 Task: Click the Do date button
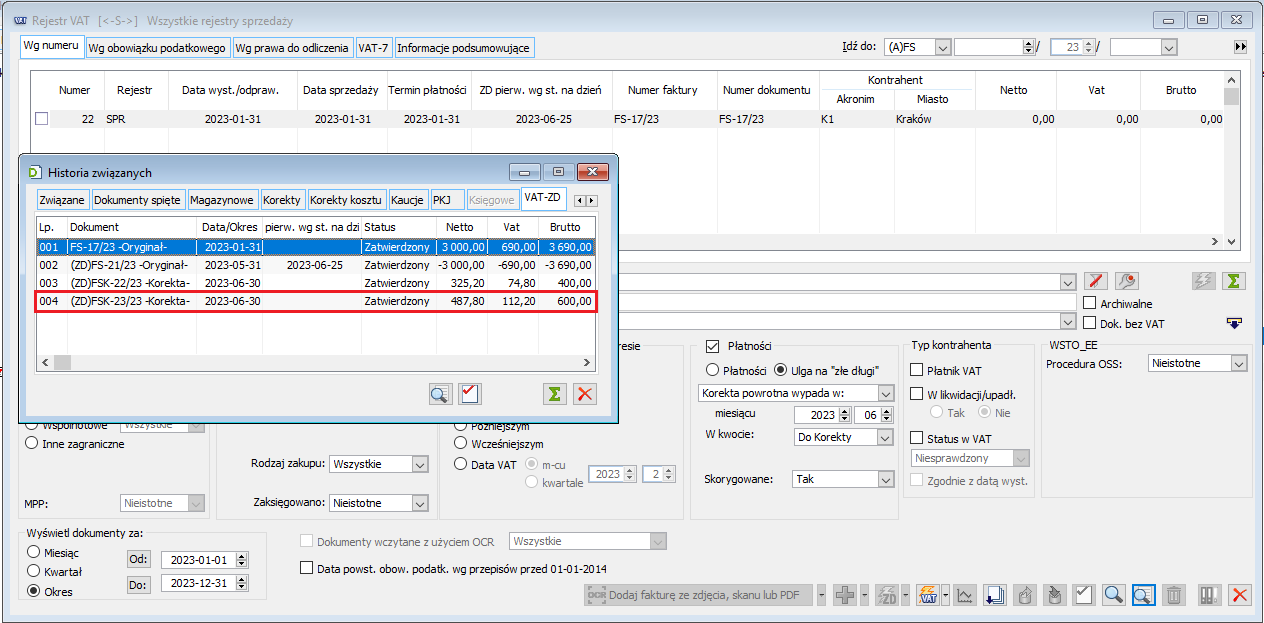[139, 583]
